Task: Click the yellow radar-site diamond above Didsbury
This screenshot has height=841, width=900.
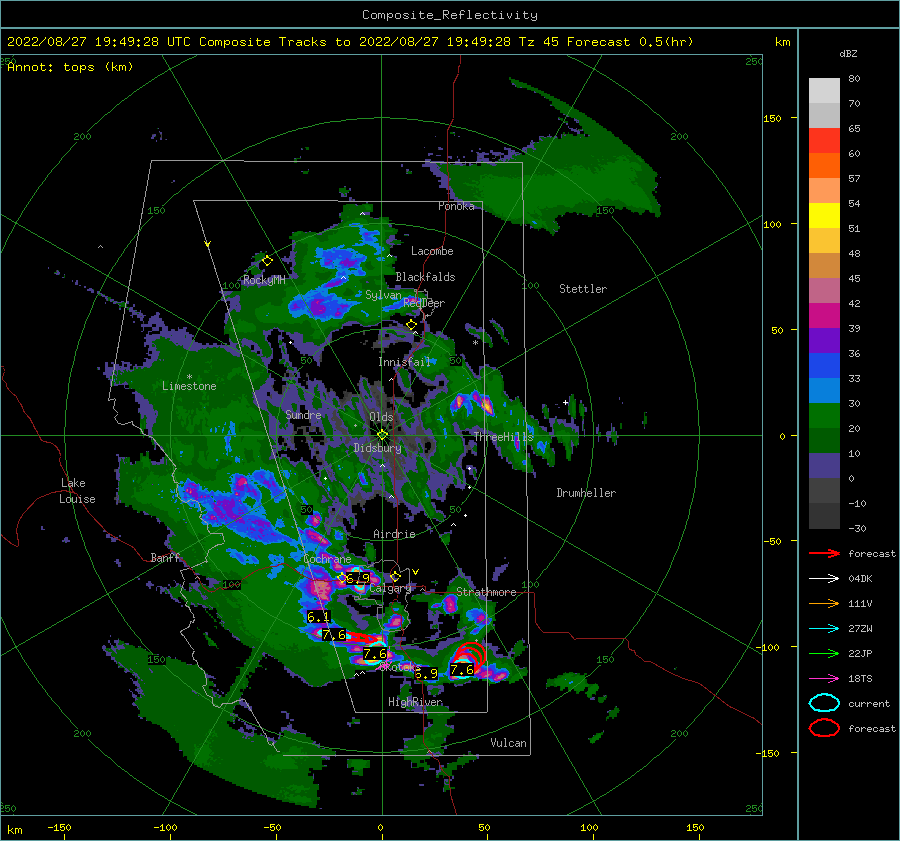Action: [x=382, y=435]
